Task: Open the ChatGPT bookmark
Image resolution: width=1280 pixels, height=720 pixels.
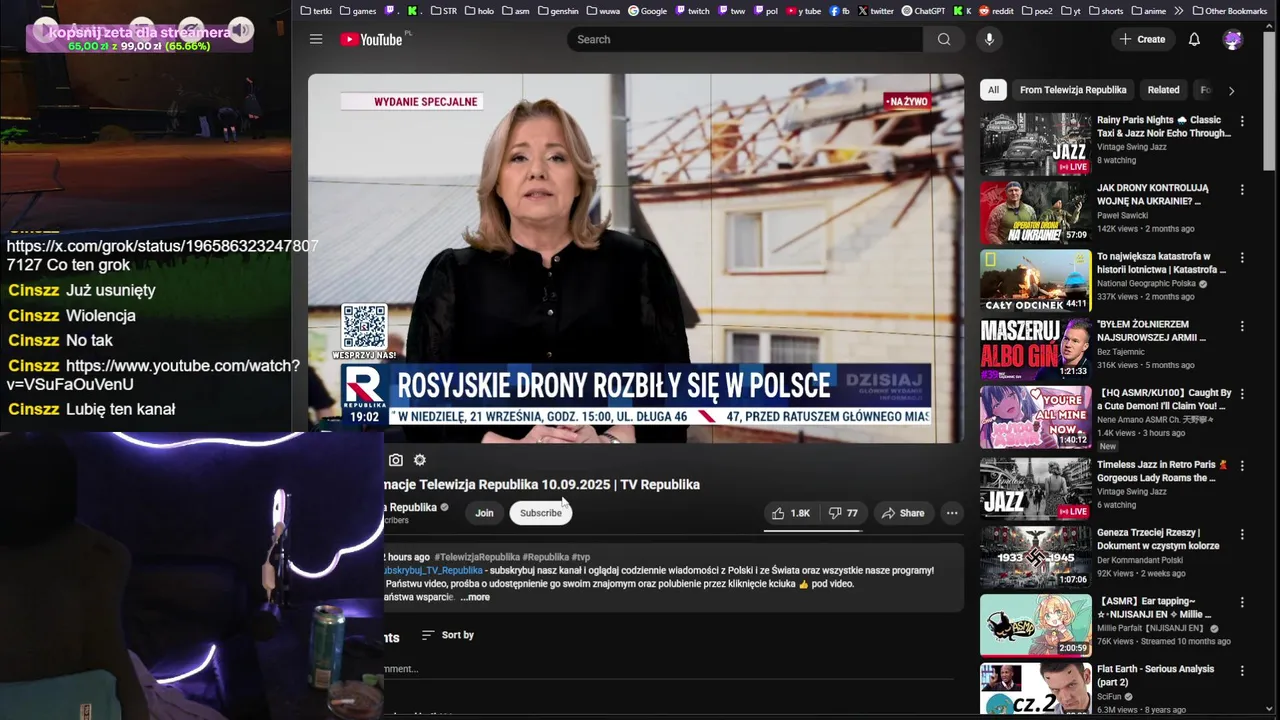Action: 923,11
